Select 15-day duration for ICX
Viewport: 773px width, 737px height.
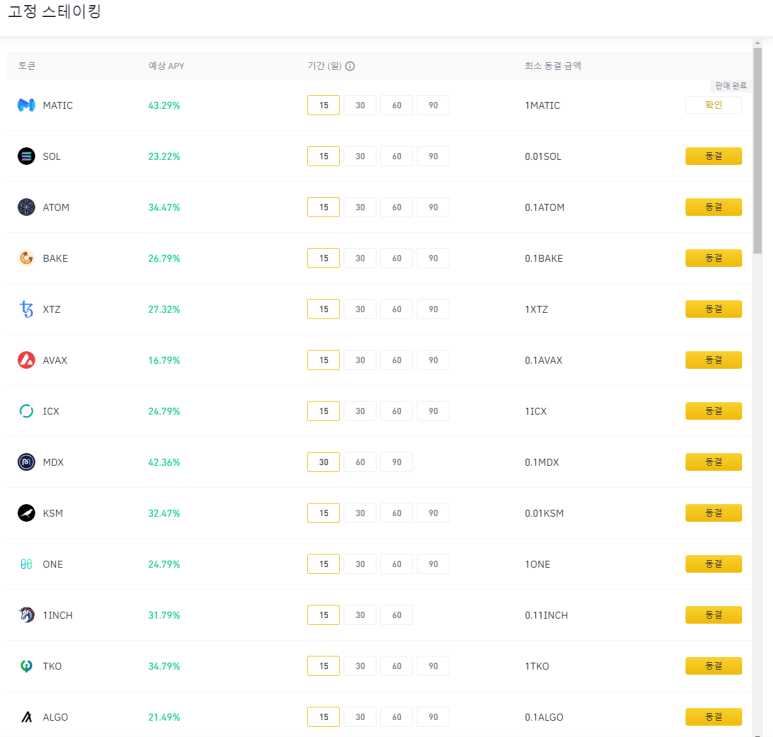(323, 411)
